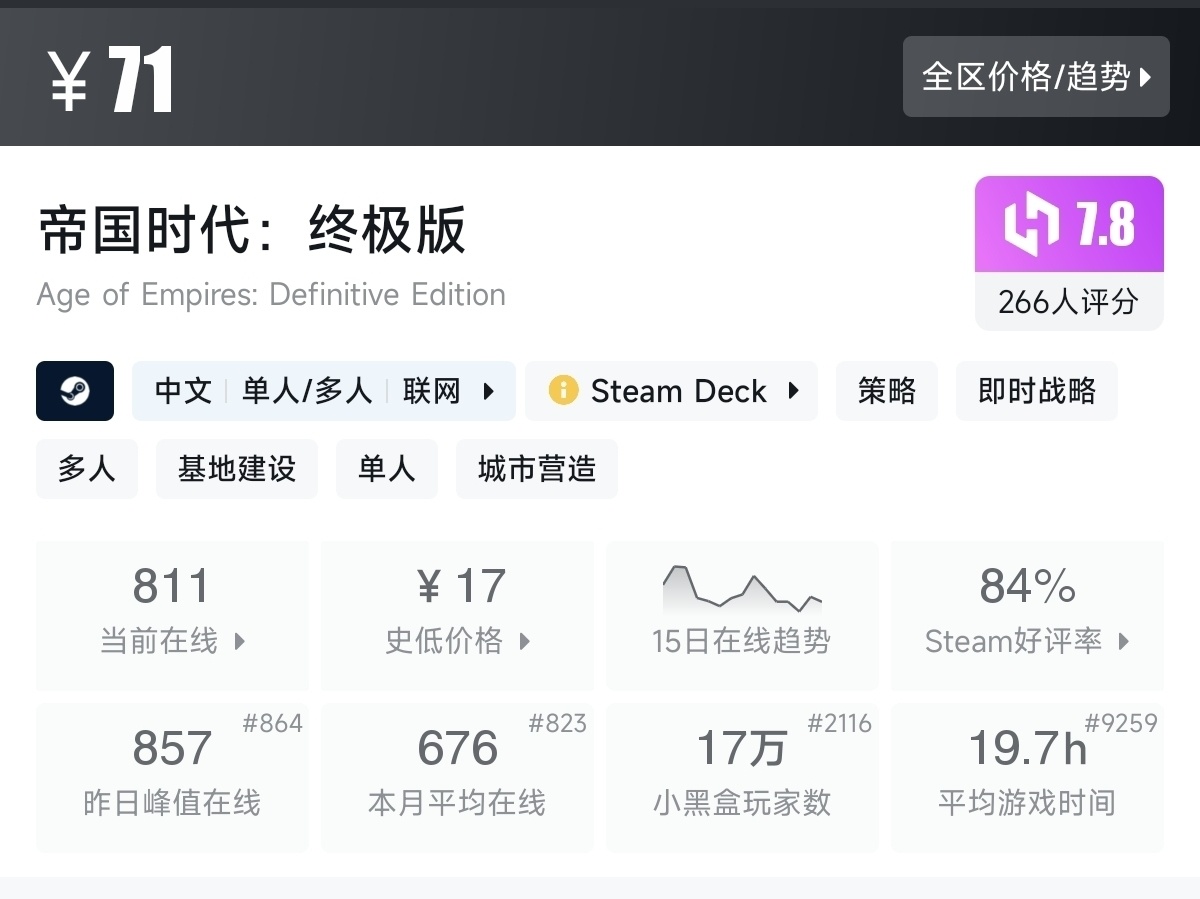Open the 全区价格/趋势 regional price button
1200x899 pixels.
(1036, 77)
